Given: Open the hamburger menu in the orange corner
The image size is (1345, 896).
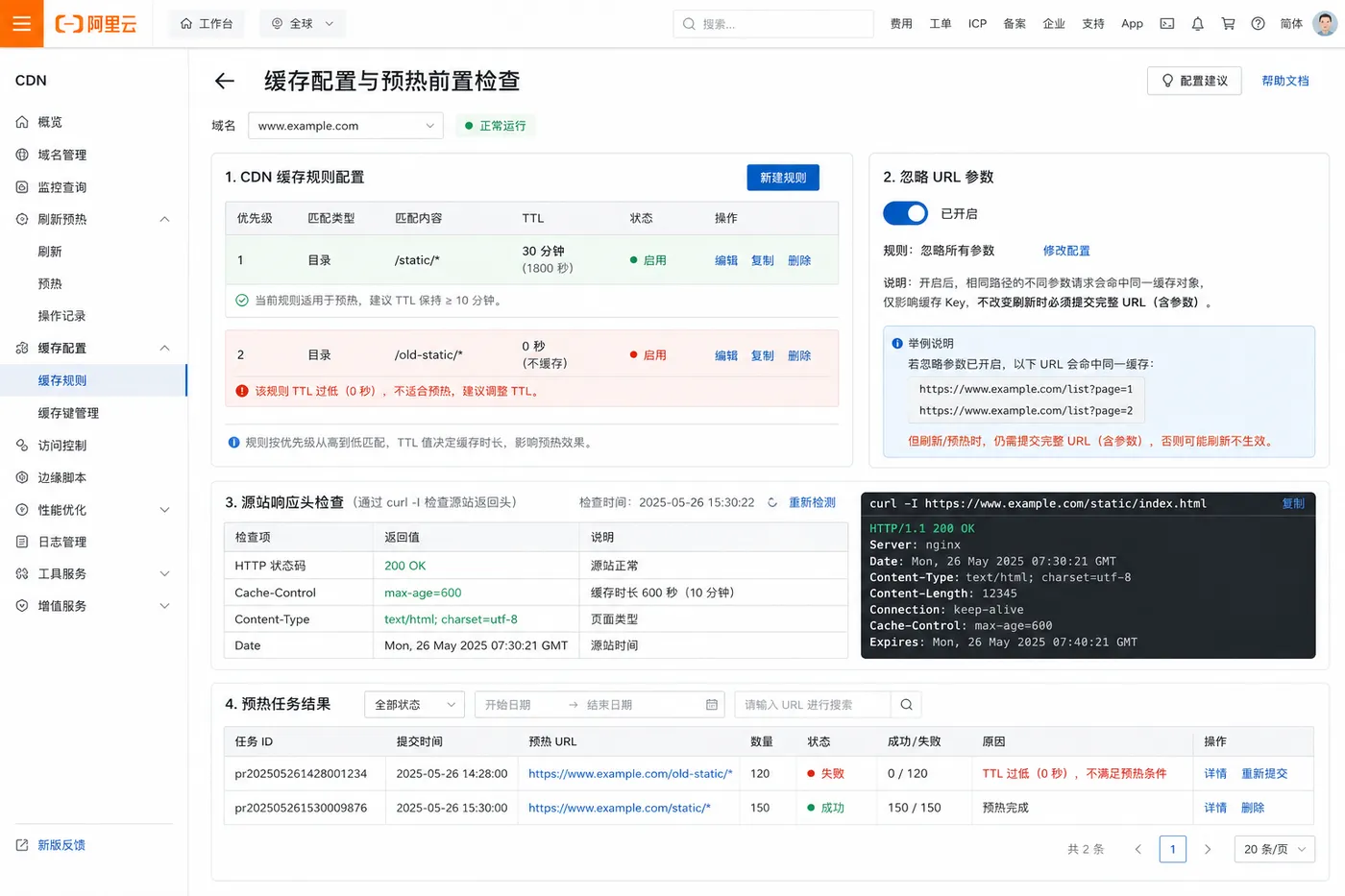Looking at the screenshot, I should 21,23.
